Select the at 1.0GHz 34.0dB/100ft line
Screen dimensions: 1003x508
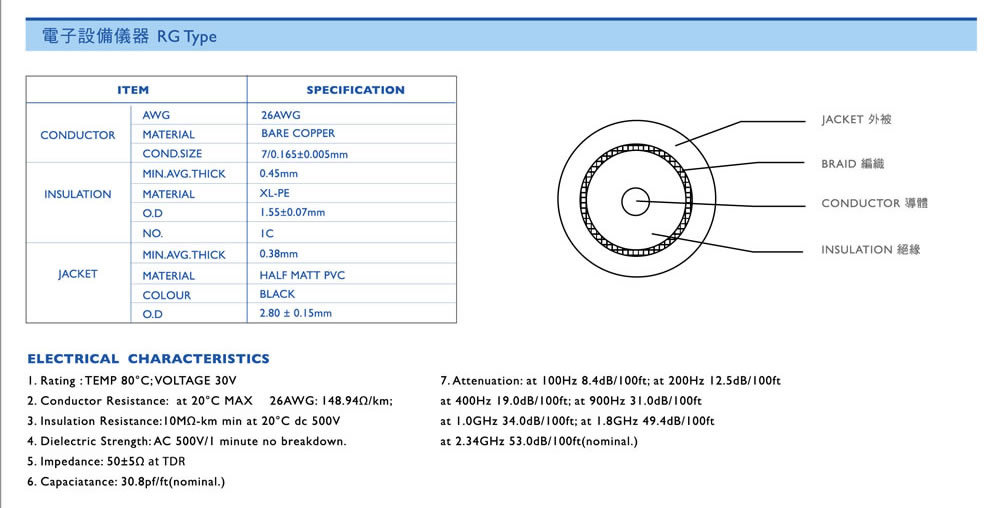point(577,421)
